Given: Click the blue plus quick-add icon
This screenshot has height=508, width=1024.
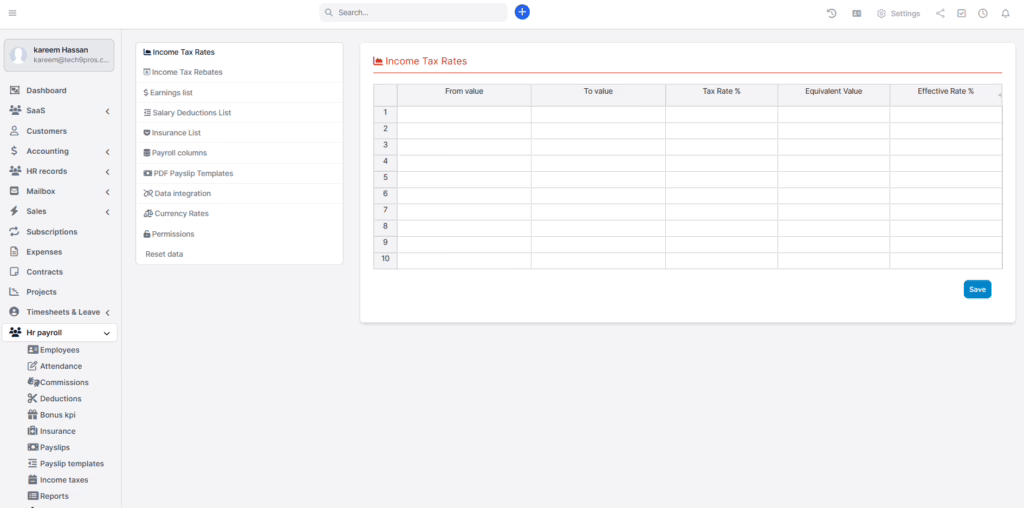Looking at the screenshot, I should pos(522,12).
